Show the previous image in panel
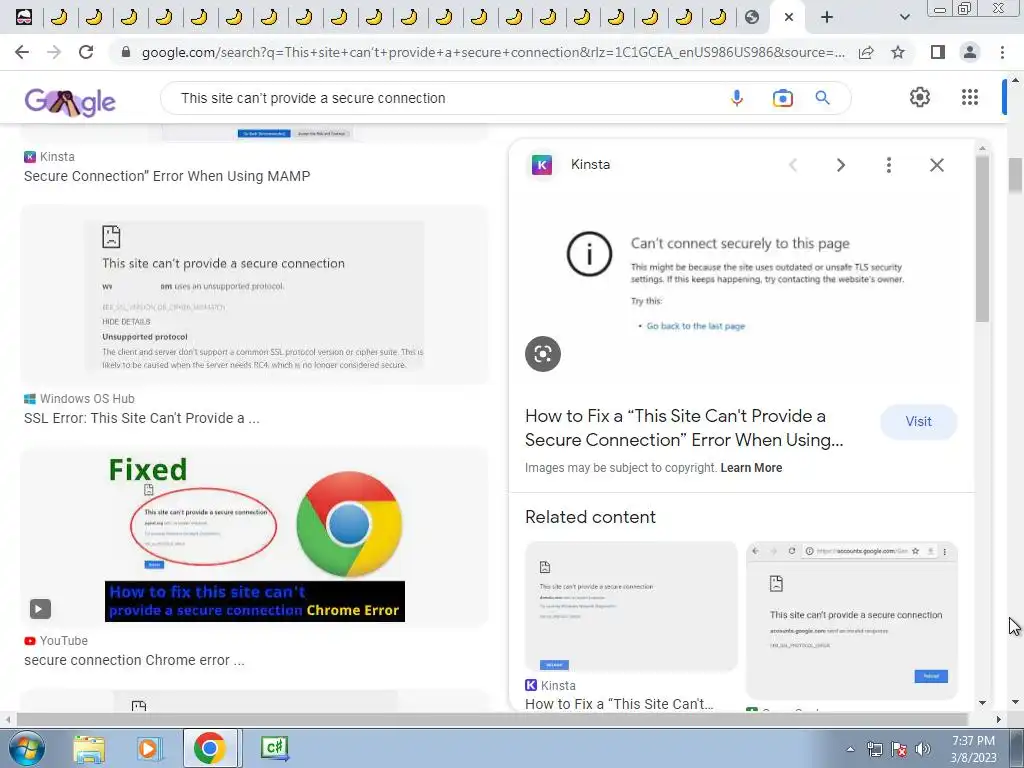Image resolution: width=1024 pixels, height=768 pixels. [793, 165]
